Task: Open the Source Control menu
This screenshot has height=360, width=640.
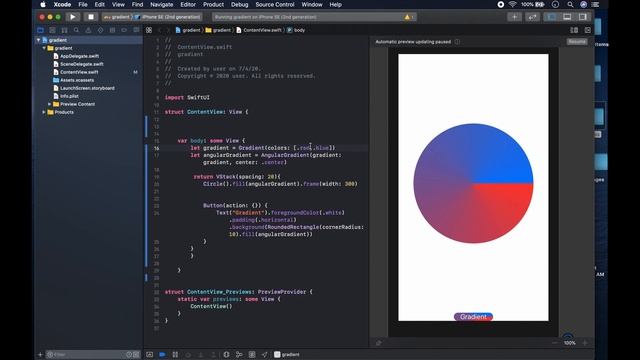Action: tap(275, 4)
